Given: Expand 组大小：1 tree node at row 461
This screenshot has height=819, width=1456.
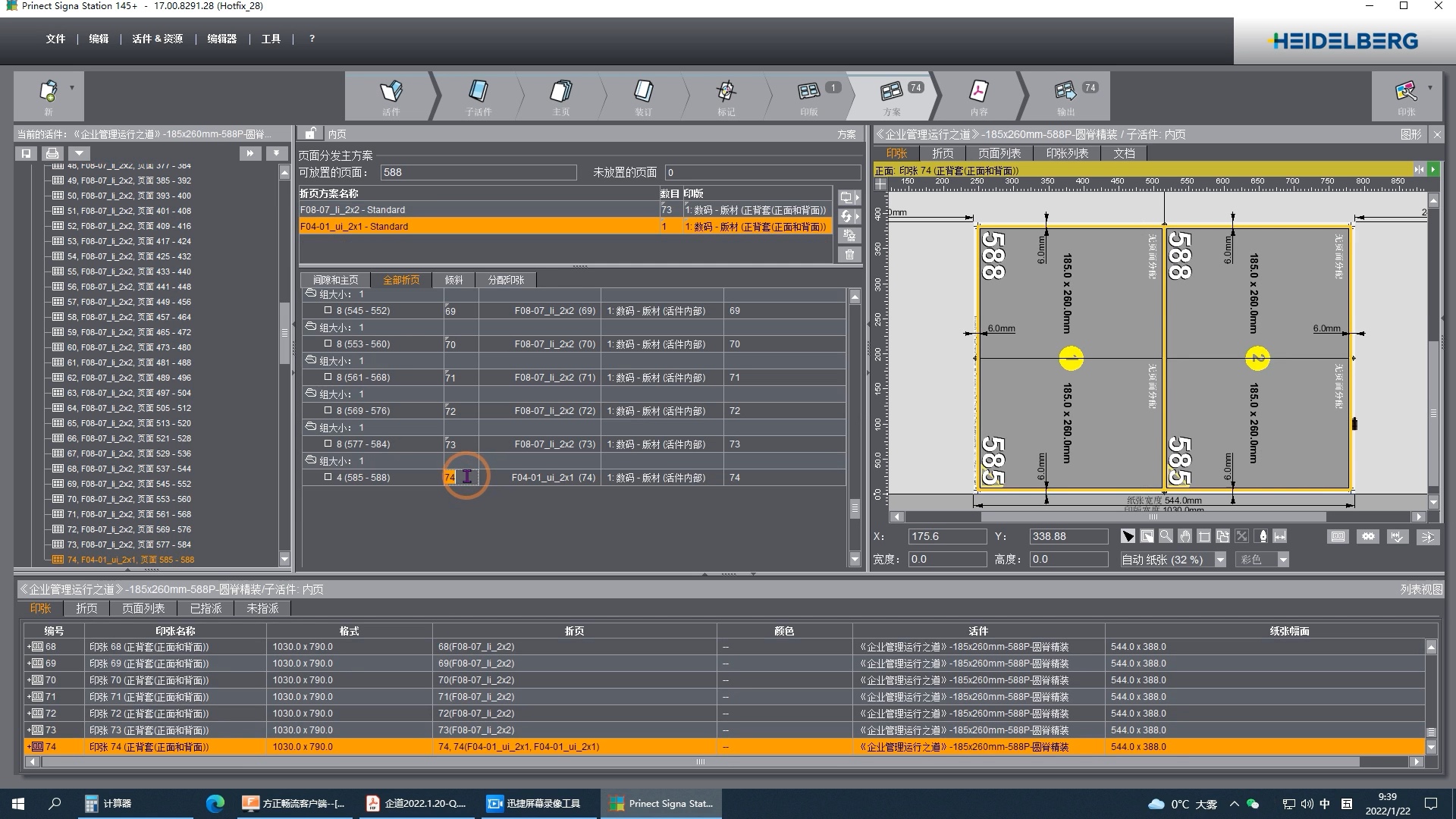Looking at the screenshot, I should [x=310, y=460].
